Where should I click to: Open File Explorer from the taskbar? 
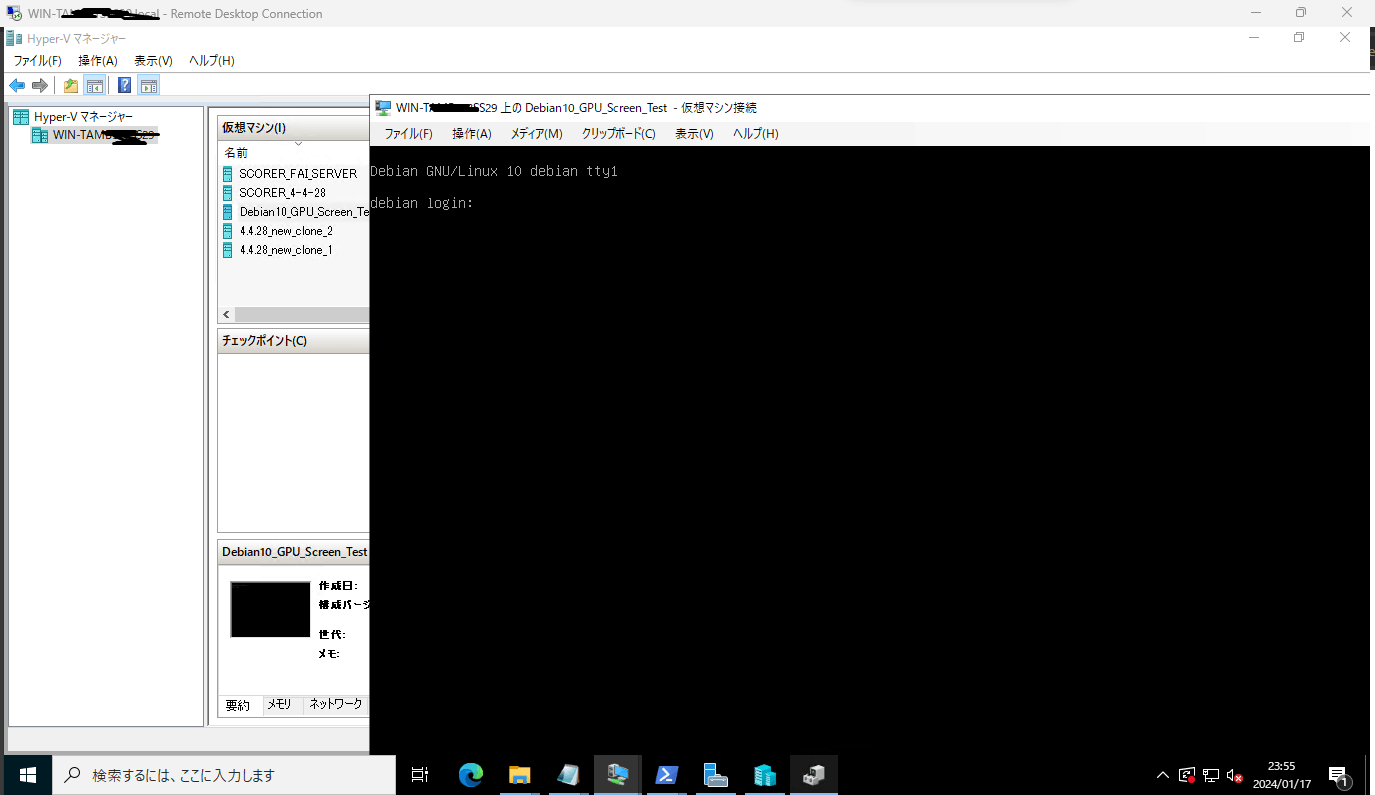coord(519,775)
